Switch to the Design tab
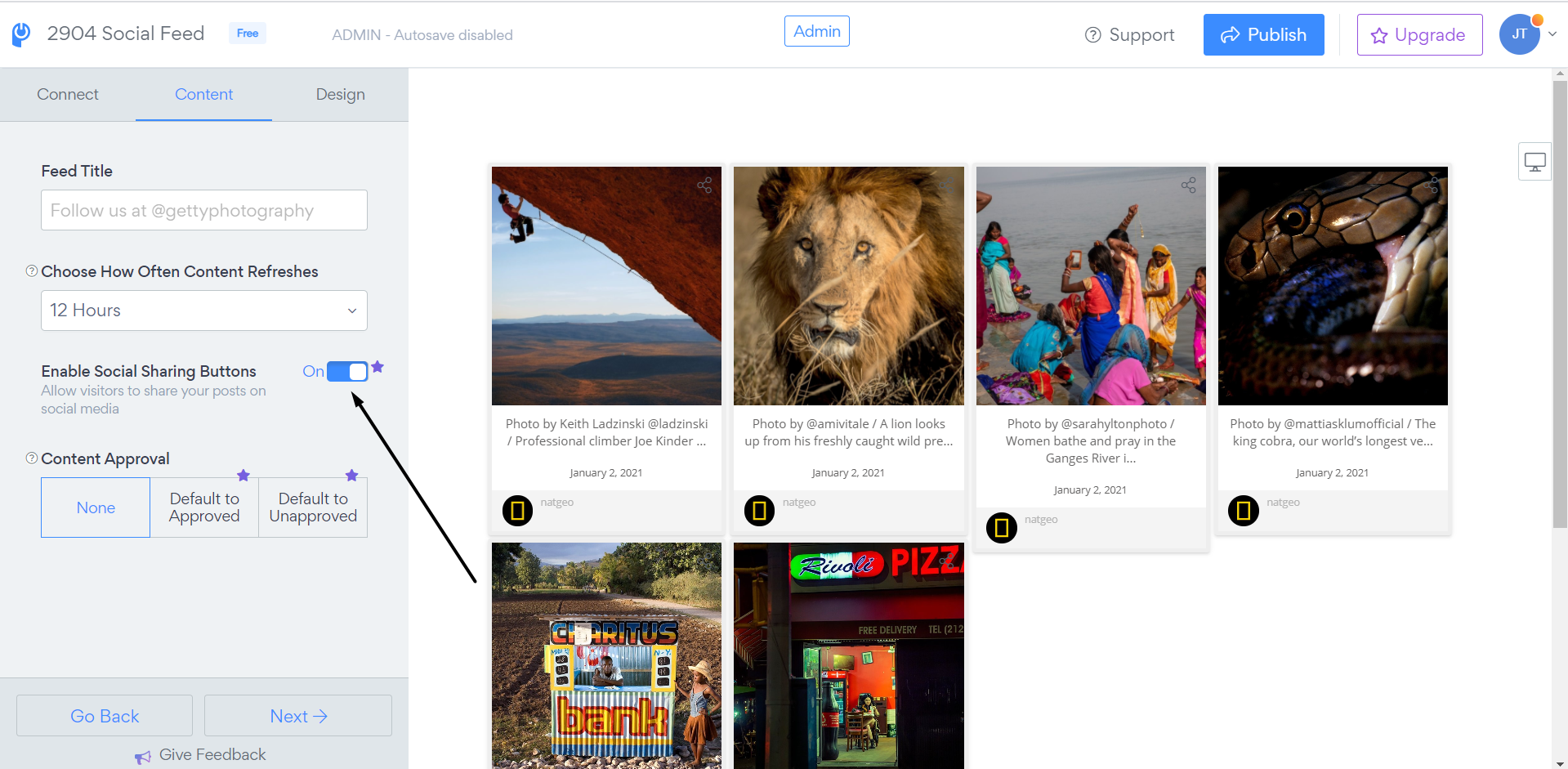 tap(340, 95)
